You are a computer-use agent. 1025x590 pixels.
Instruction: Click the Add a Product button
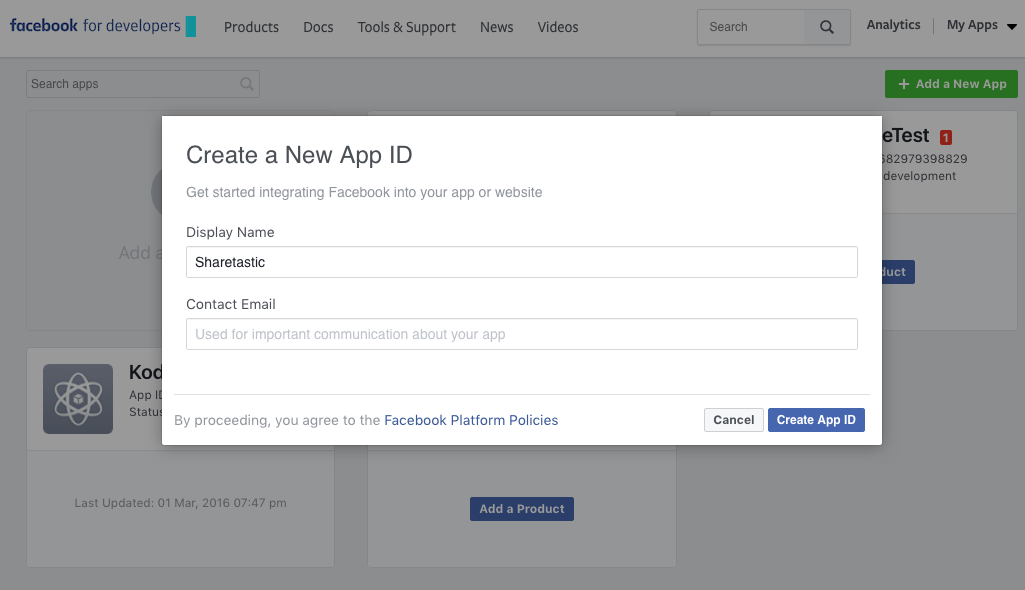click(521, 508)
